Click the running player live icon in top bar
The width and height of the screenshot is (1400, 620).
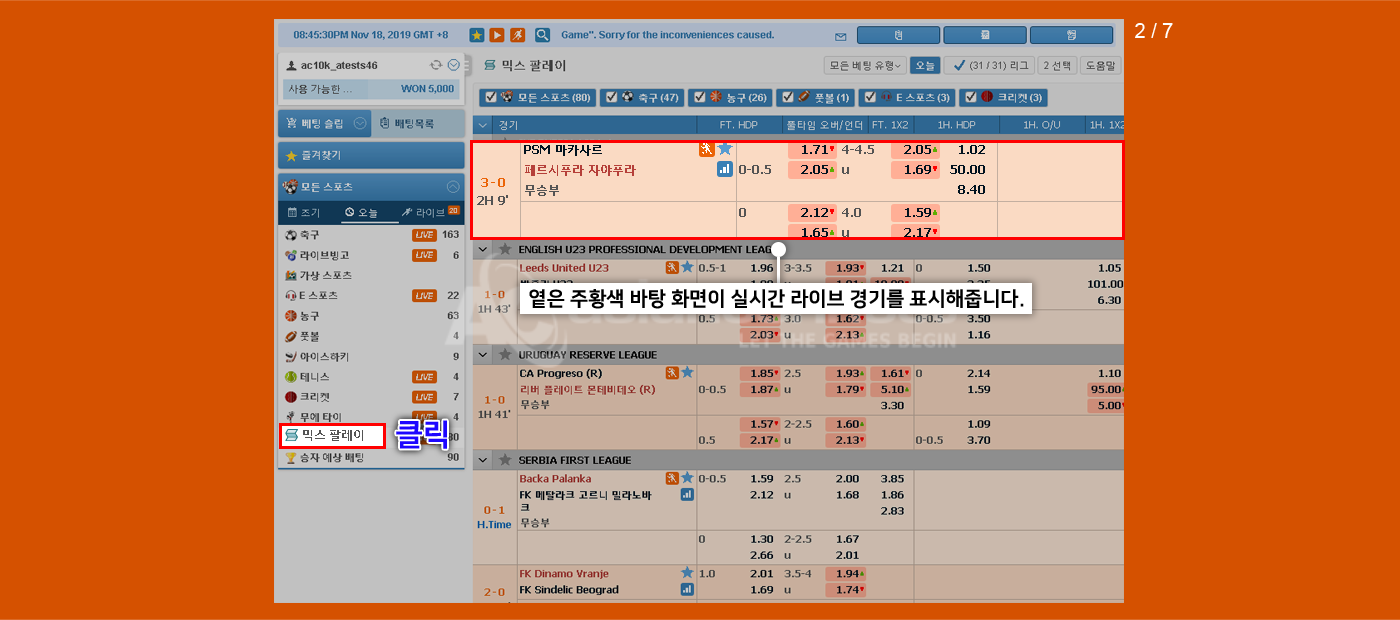pos(517,35)
